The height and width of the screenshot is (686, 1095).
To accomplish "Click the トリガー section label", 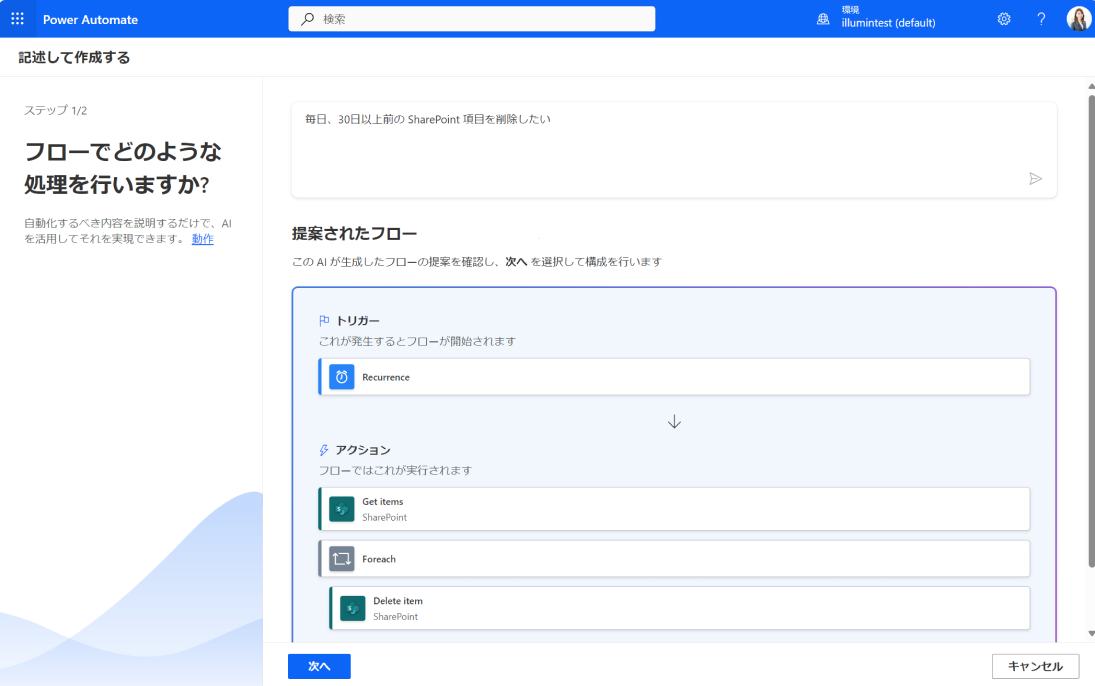I will point(358,321).
